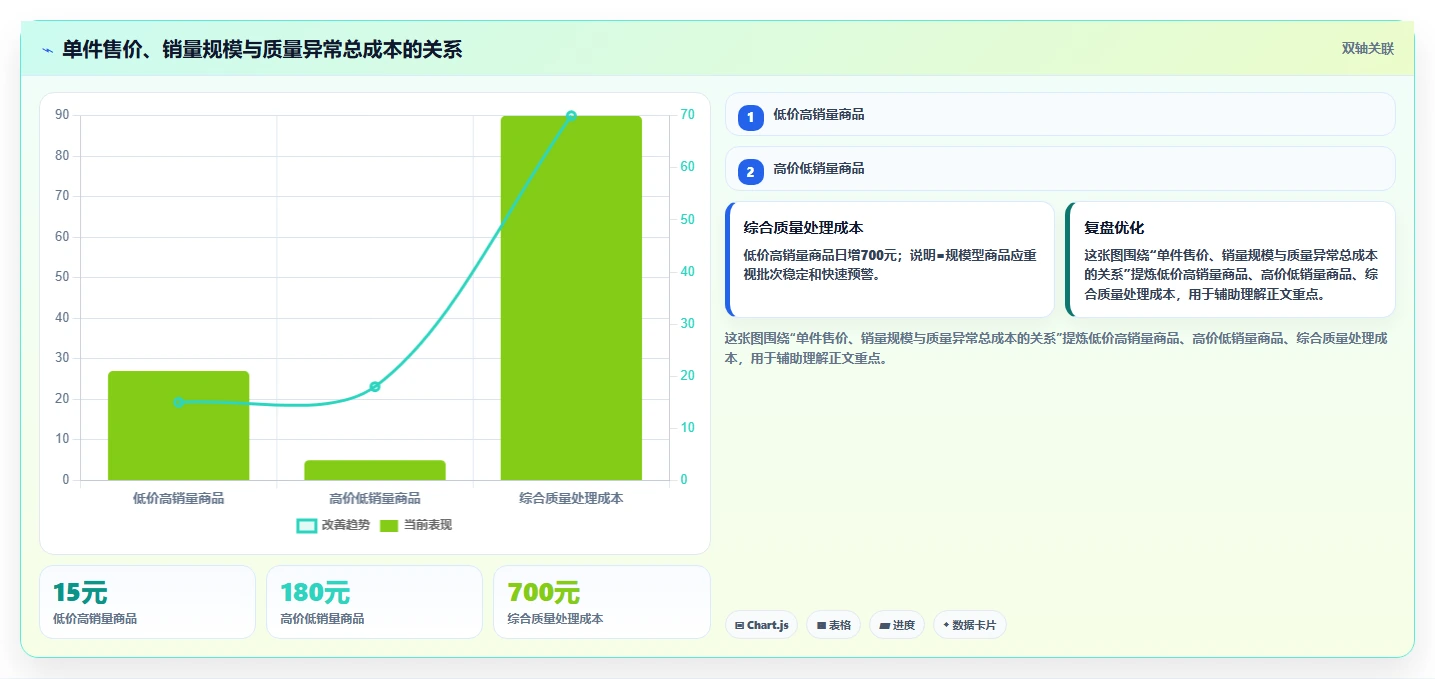The height and width of the screenshot is (679, 1435).
Task: Click right axis value 30
Action: pos(687,324)
